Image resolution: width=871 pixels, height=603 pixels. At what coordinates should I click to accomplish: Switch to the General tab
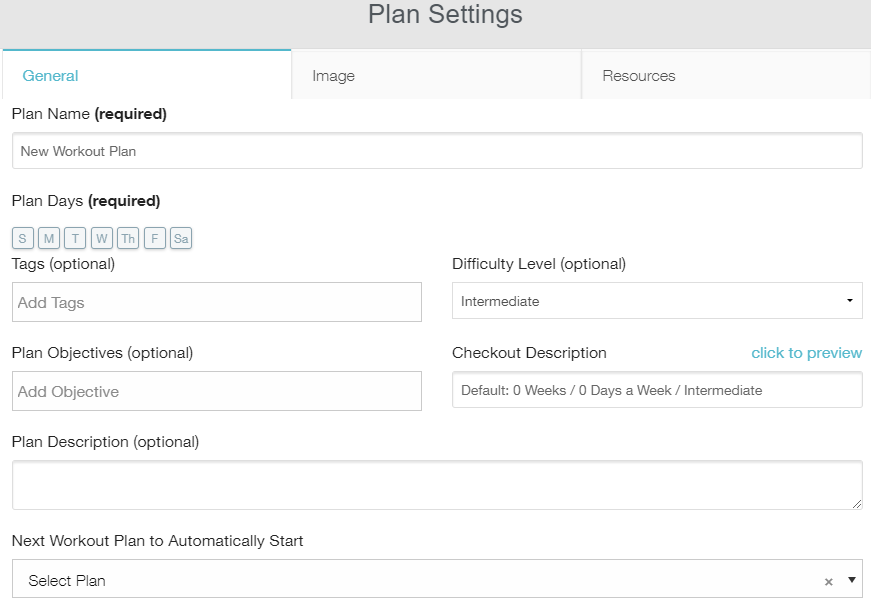point(50,76)
